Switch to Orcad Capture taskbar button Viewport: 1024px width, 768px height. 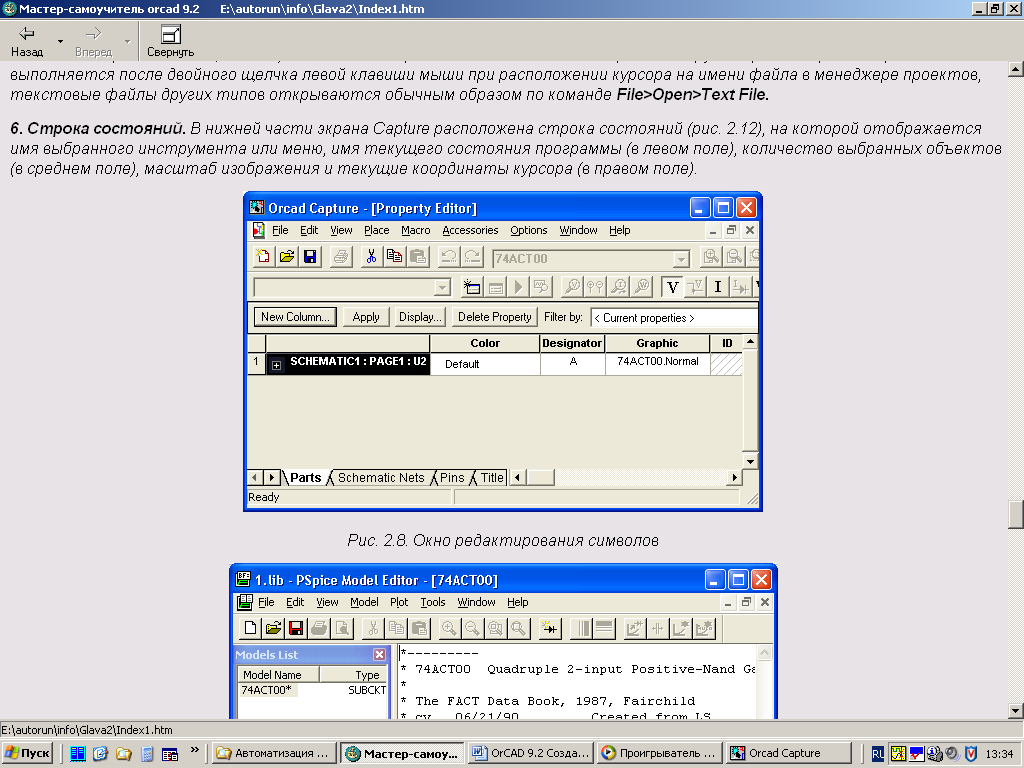click(x=790, y=753)
